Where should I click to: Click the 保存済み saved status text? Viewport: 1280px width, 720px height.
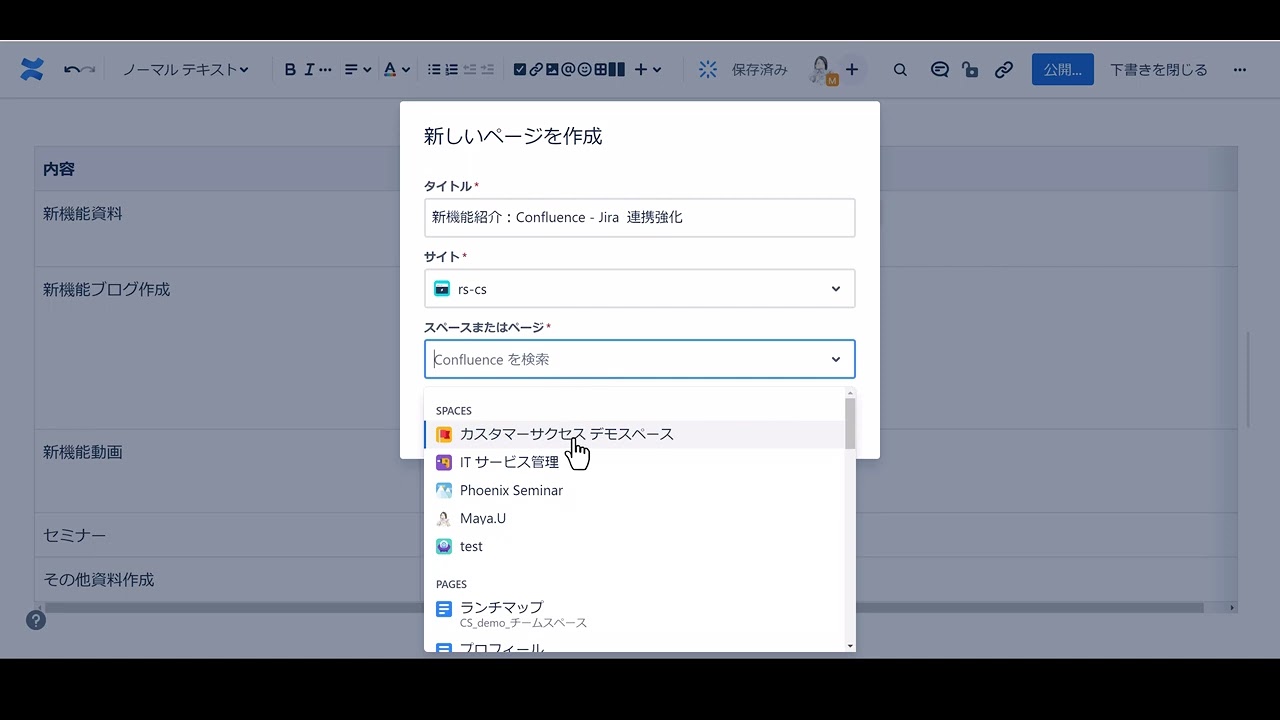[760, 70]
